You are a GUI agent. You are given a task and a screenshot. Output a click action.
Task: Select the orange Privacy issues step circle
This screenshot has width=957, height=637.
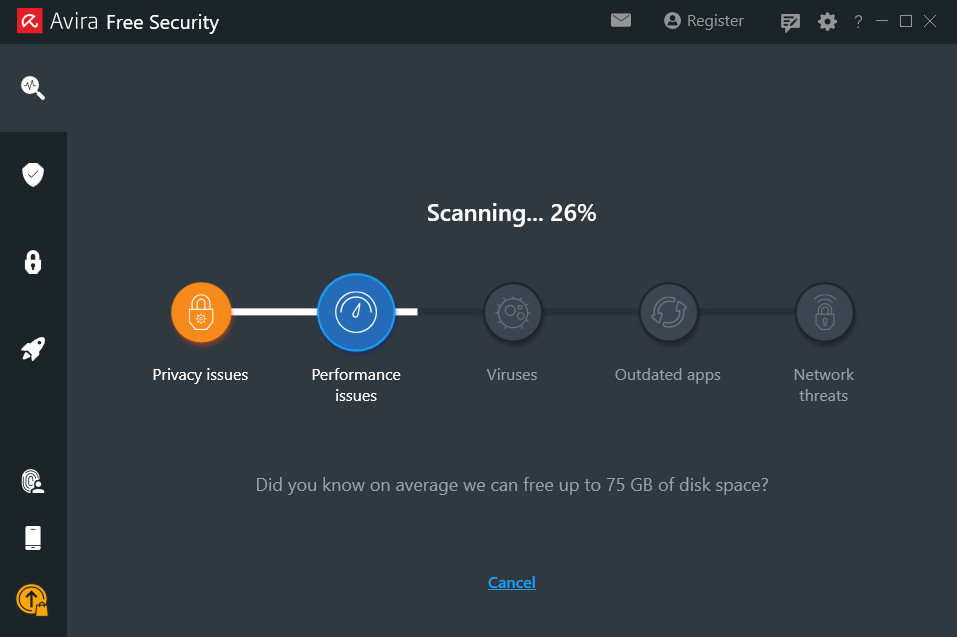(x=201, y=312)
